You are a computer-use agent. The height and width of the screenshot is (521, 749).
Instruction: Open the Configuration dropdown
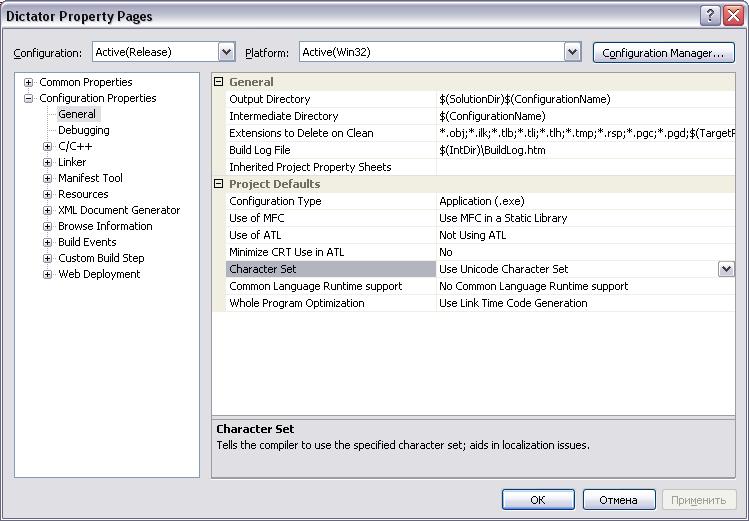(226, 52)
